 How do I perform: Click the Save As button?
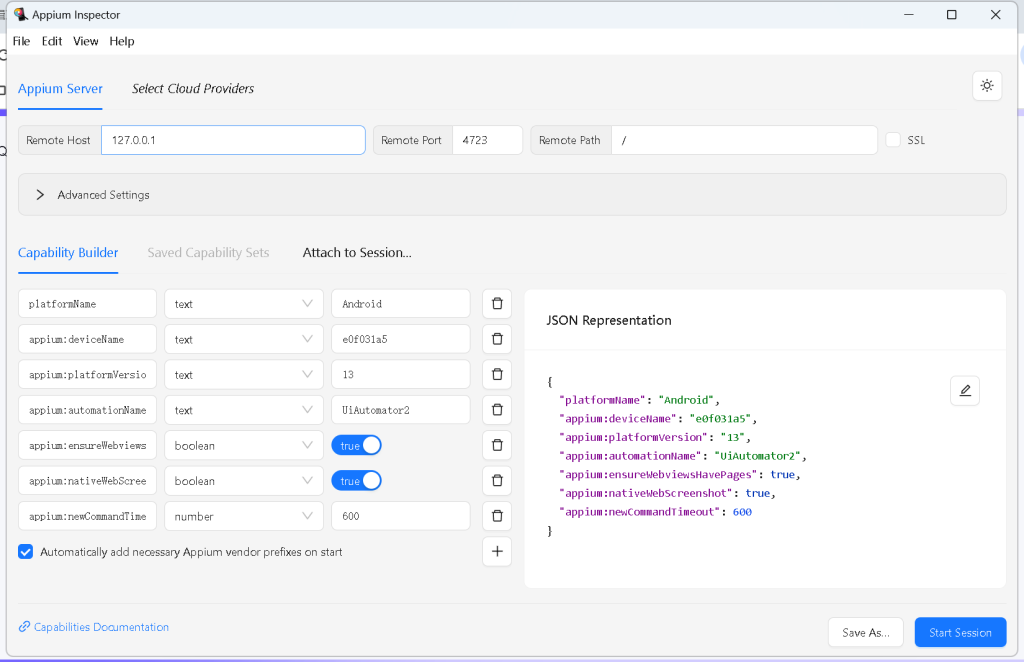tap(865, 632)
